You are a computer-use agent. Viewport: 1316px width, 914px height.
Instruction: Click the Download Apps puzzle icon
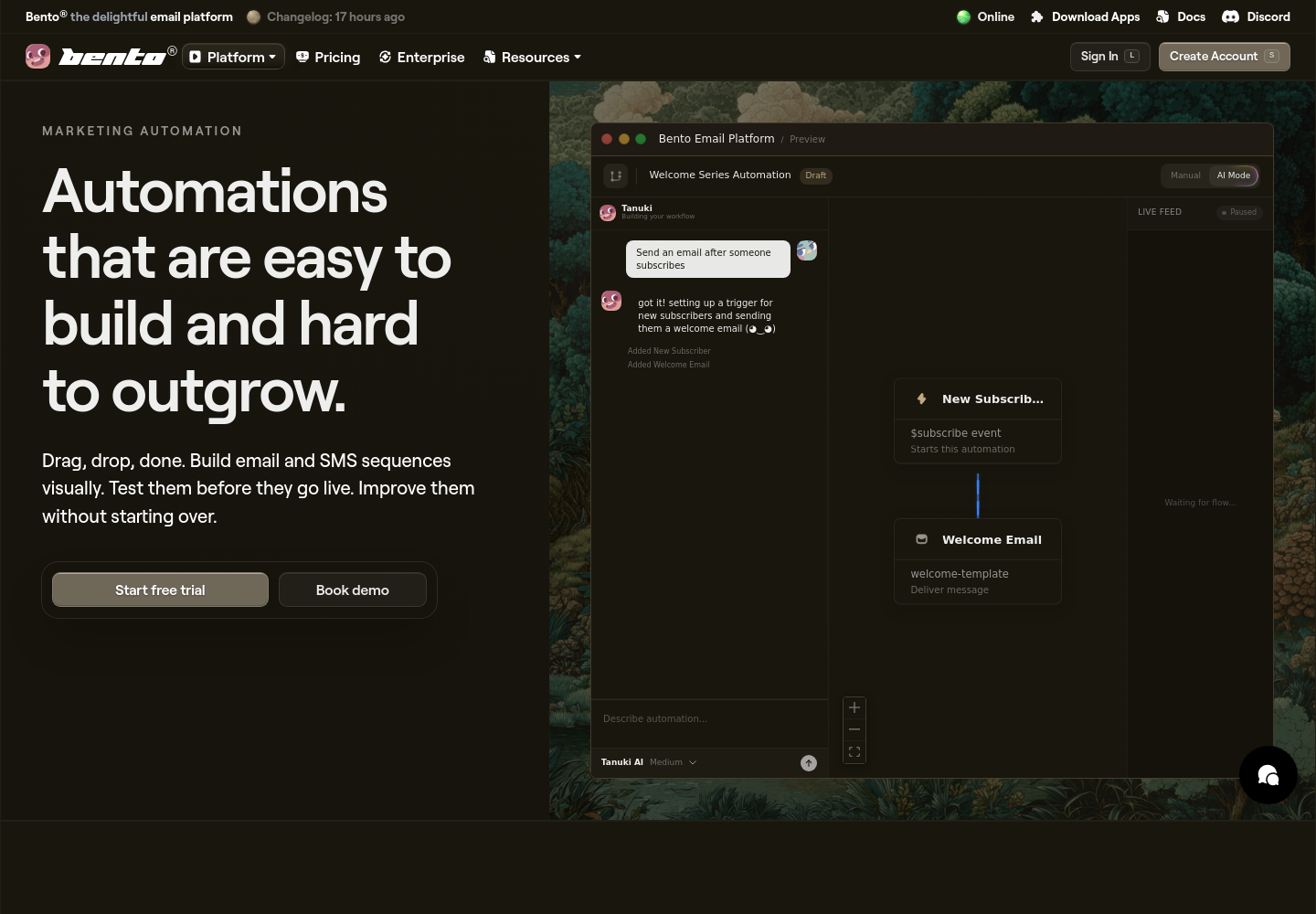pyautogui.click(x=1037, y=16)
